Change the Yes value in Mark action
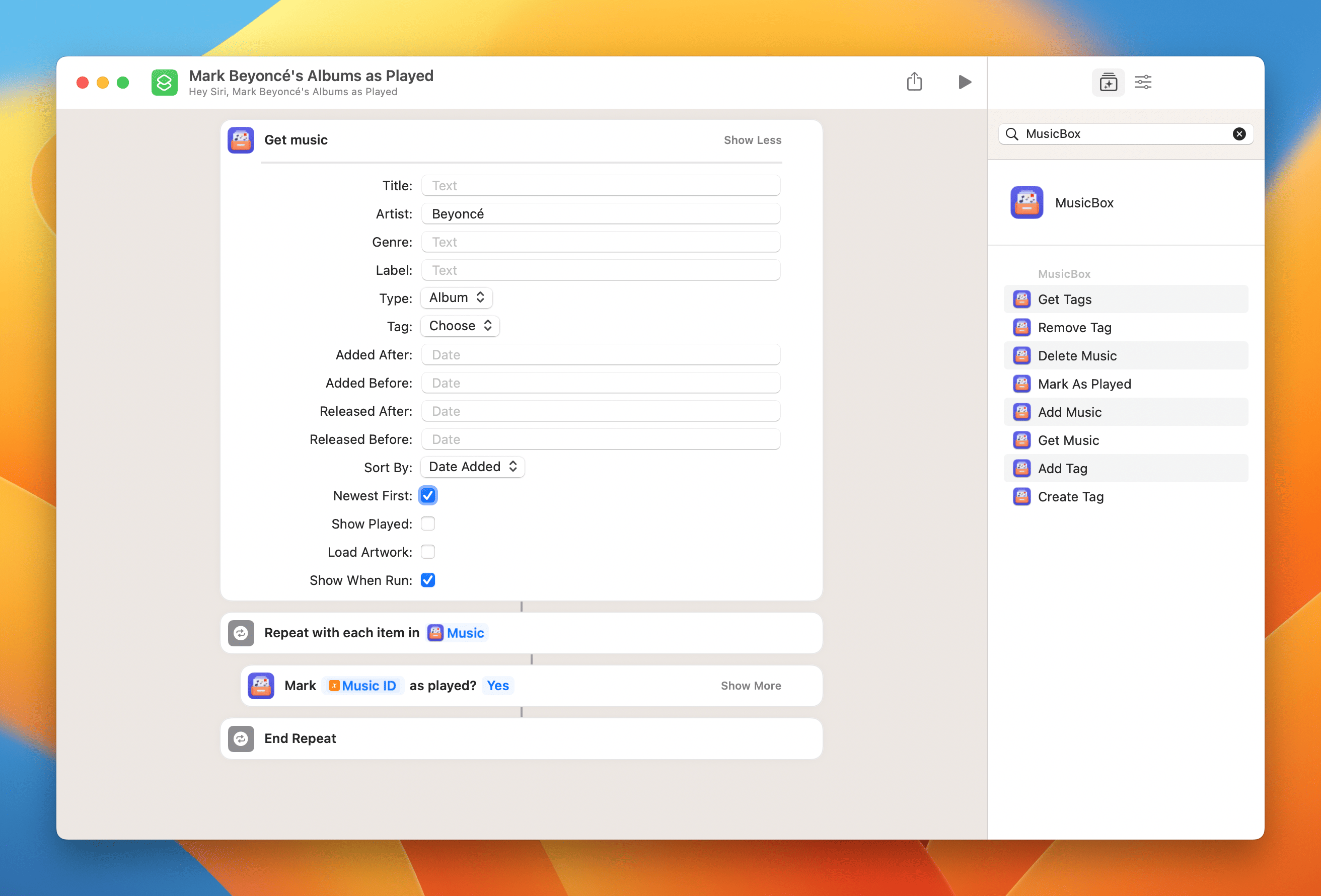Image resolution: width=1321 pixels, height=896 pixels. 498,686
